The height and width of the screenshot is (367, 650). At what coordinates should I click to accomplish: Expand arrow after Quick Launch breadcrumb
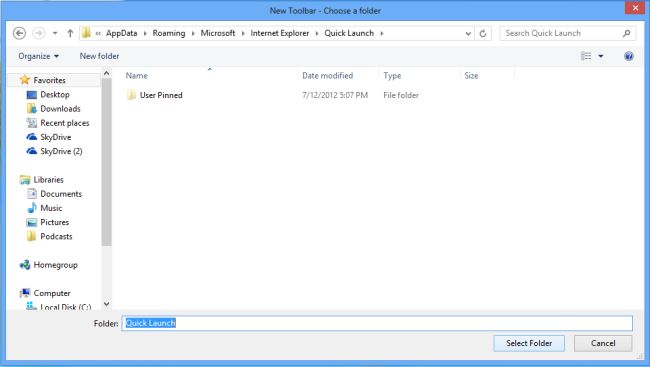[x=382, y=34]
